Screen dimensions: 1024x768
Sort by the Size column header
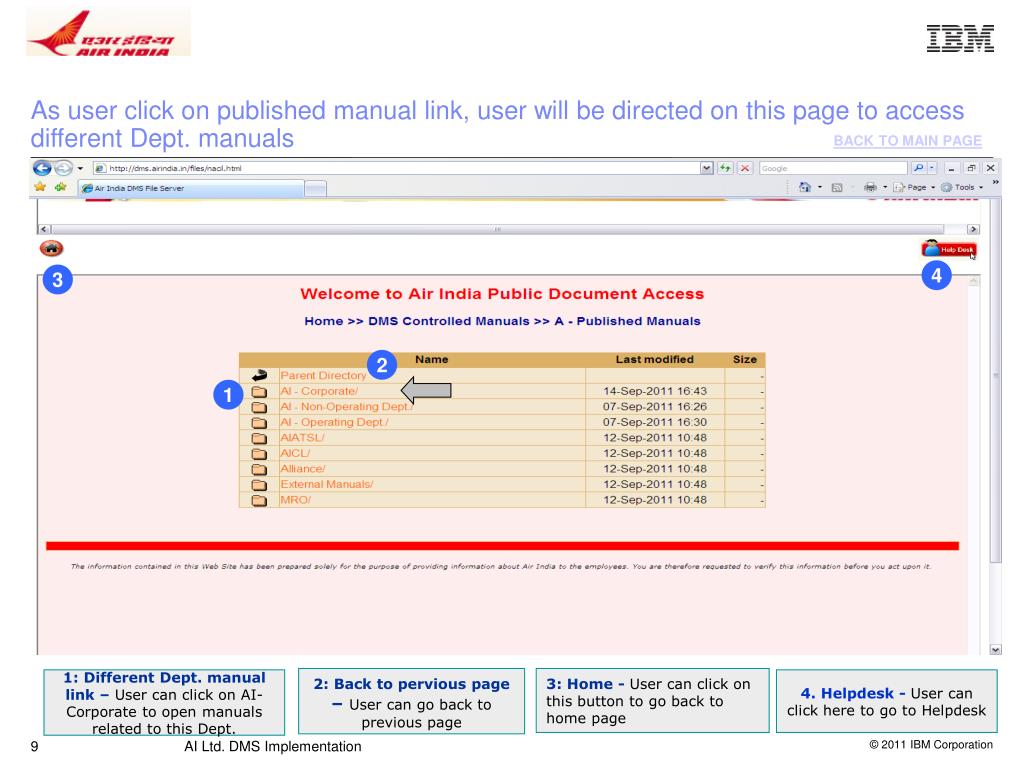pos(744,360)
